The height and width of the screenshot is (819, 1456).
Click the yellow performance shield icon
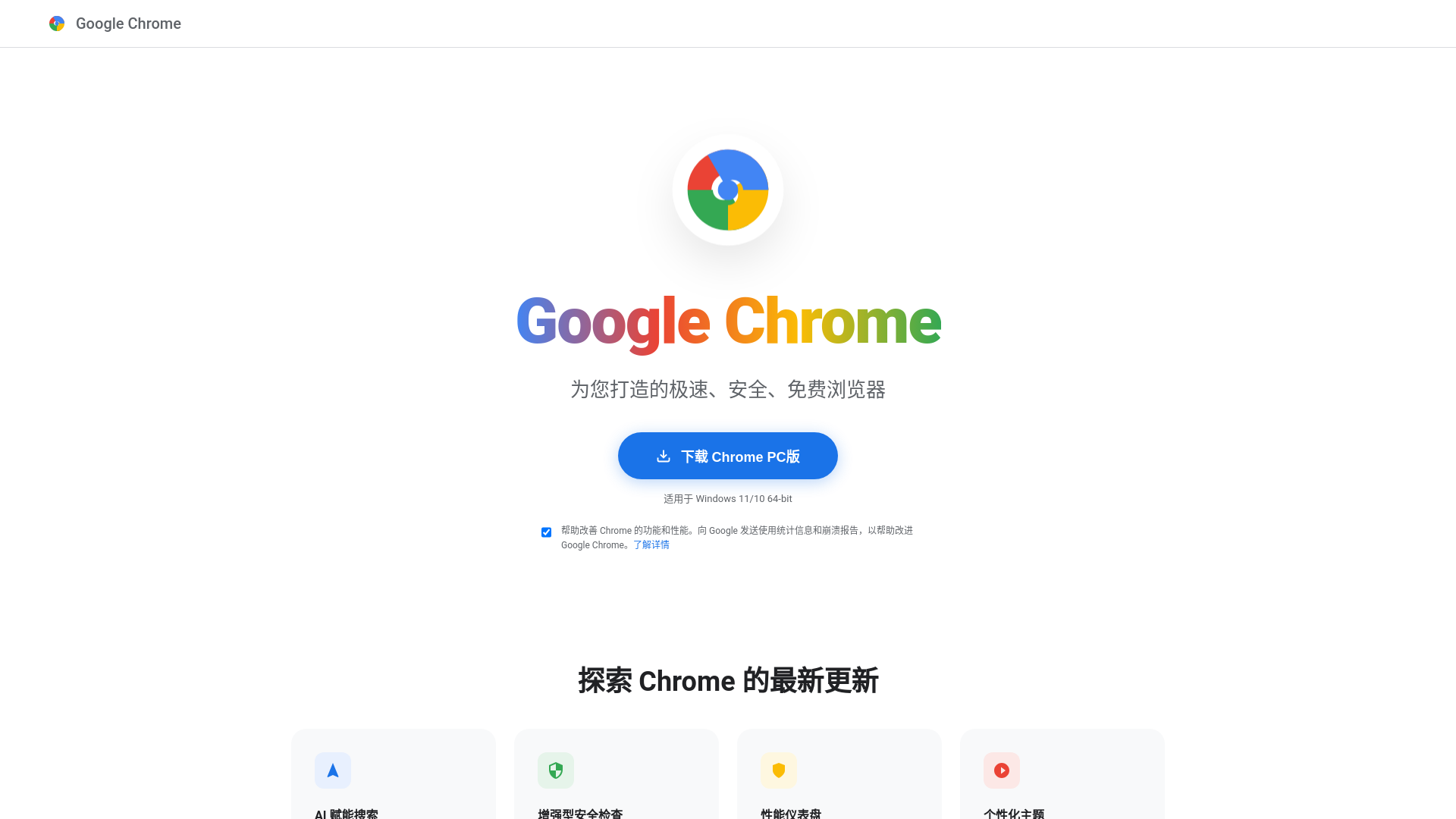tap(779, 770)
